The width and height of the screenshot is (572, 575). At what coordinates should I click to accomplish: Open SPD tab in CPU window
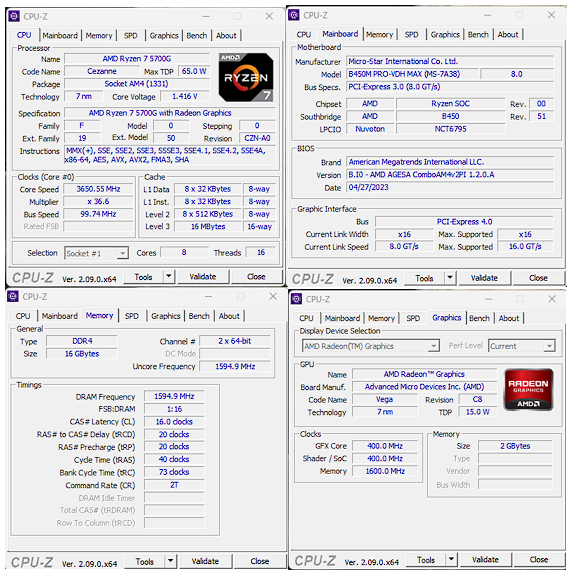coord(131,36)
